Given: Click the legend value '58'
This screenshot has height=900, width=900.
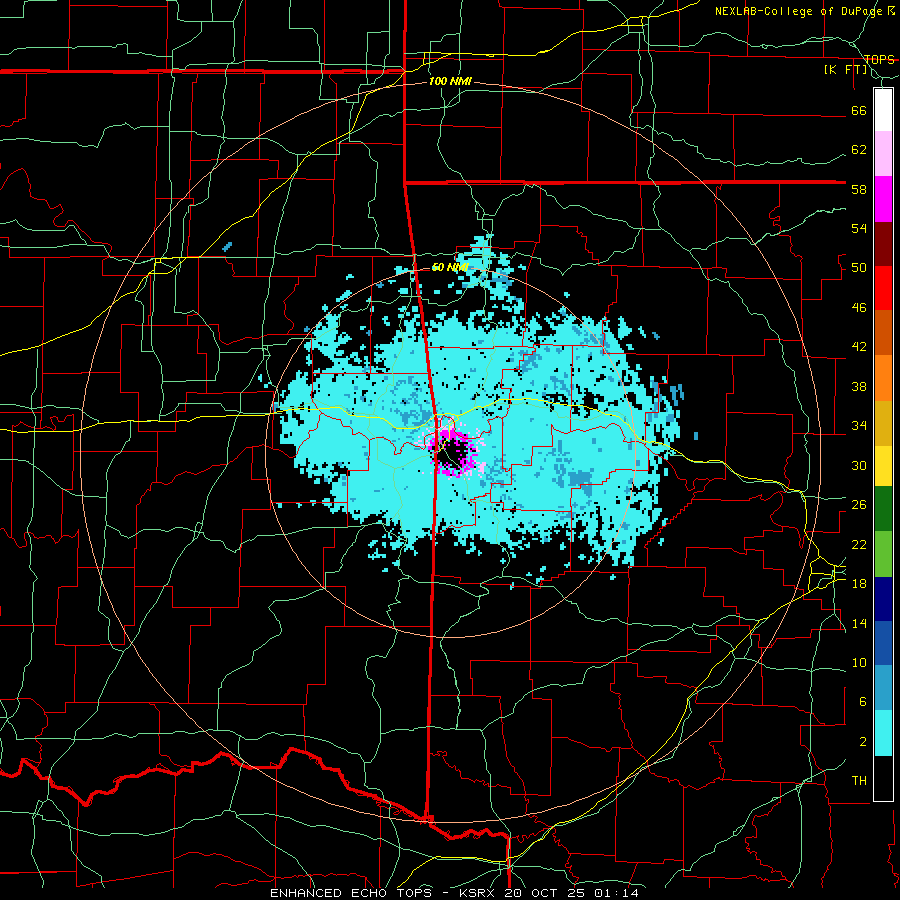Looking at the screenshot, I should click(859, 189).
